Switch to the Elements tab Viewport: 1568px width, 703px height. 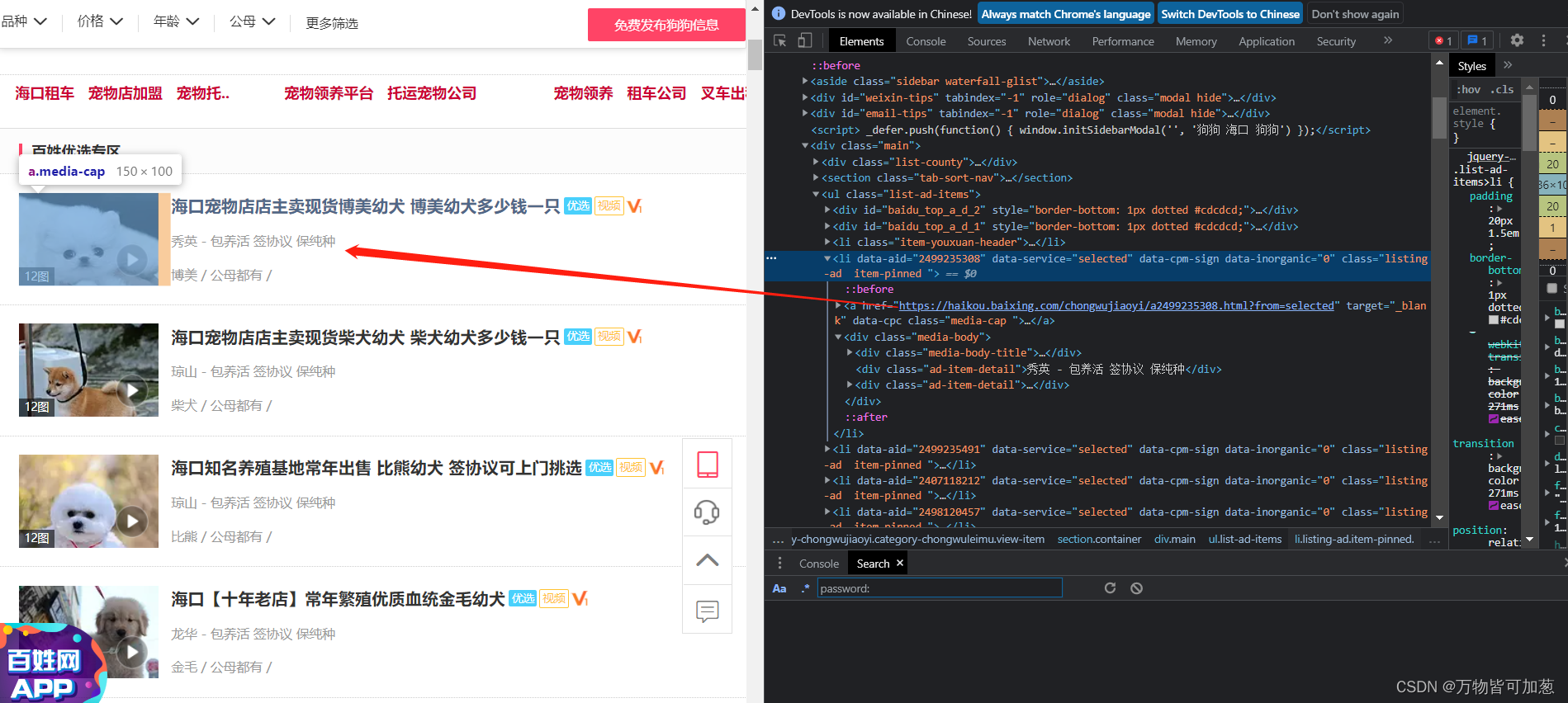pyautogui.click(x=861, y=41)
